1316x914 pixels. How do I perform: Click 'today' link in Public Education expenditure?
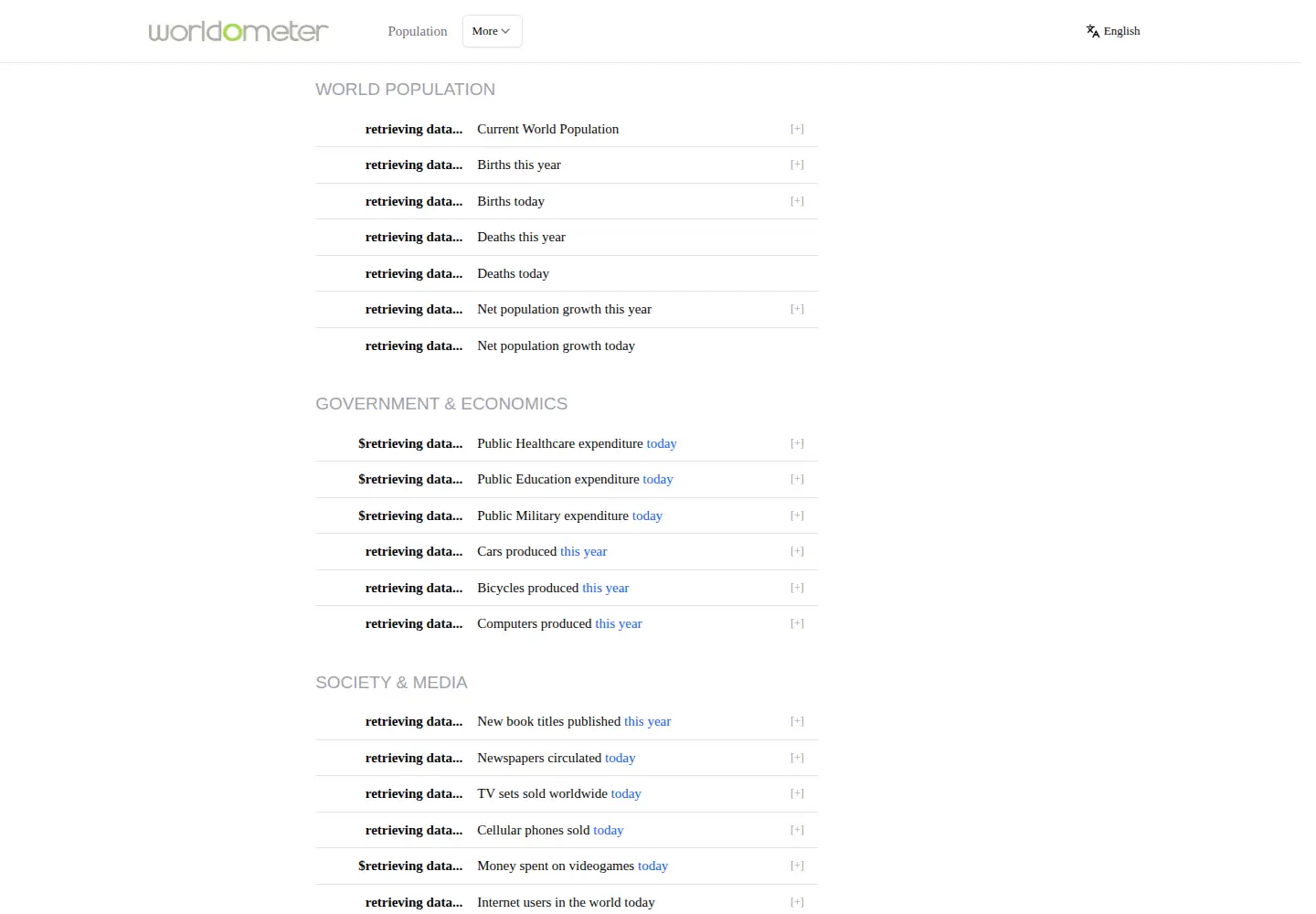(658, 479)
